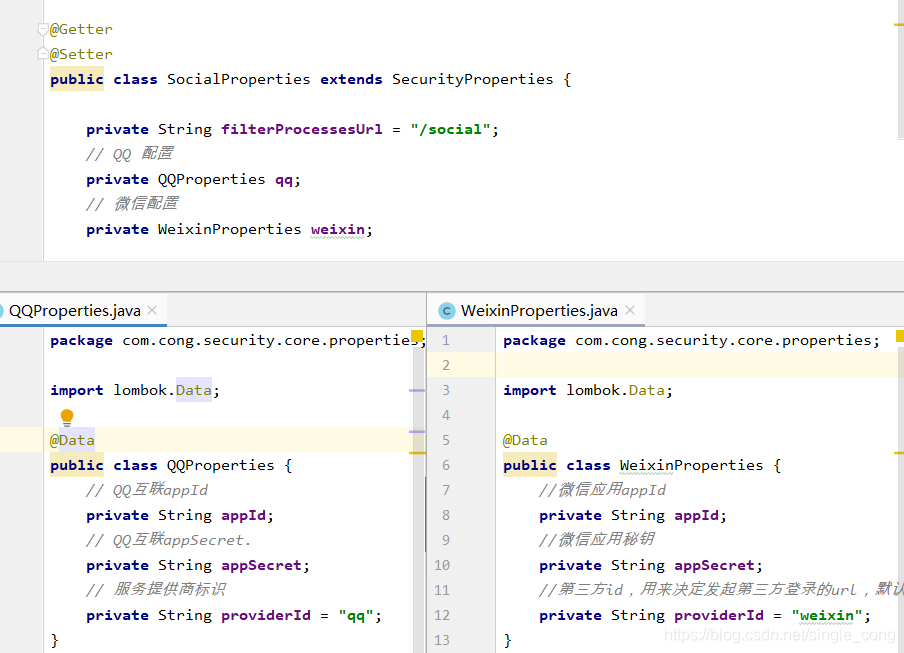Click SecurityProperties superclass name
The width and height of the screenshot is (904, 653).
click(473, 79)
